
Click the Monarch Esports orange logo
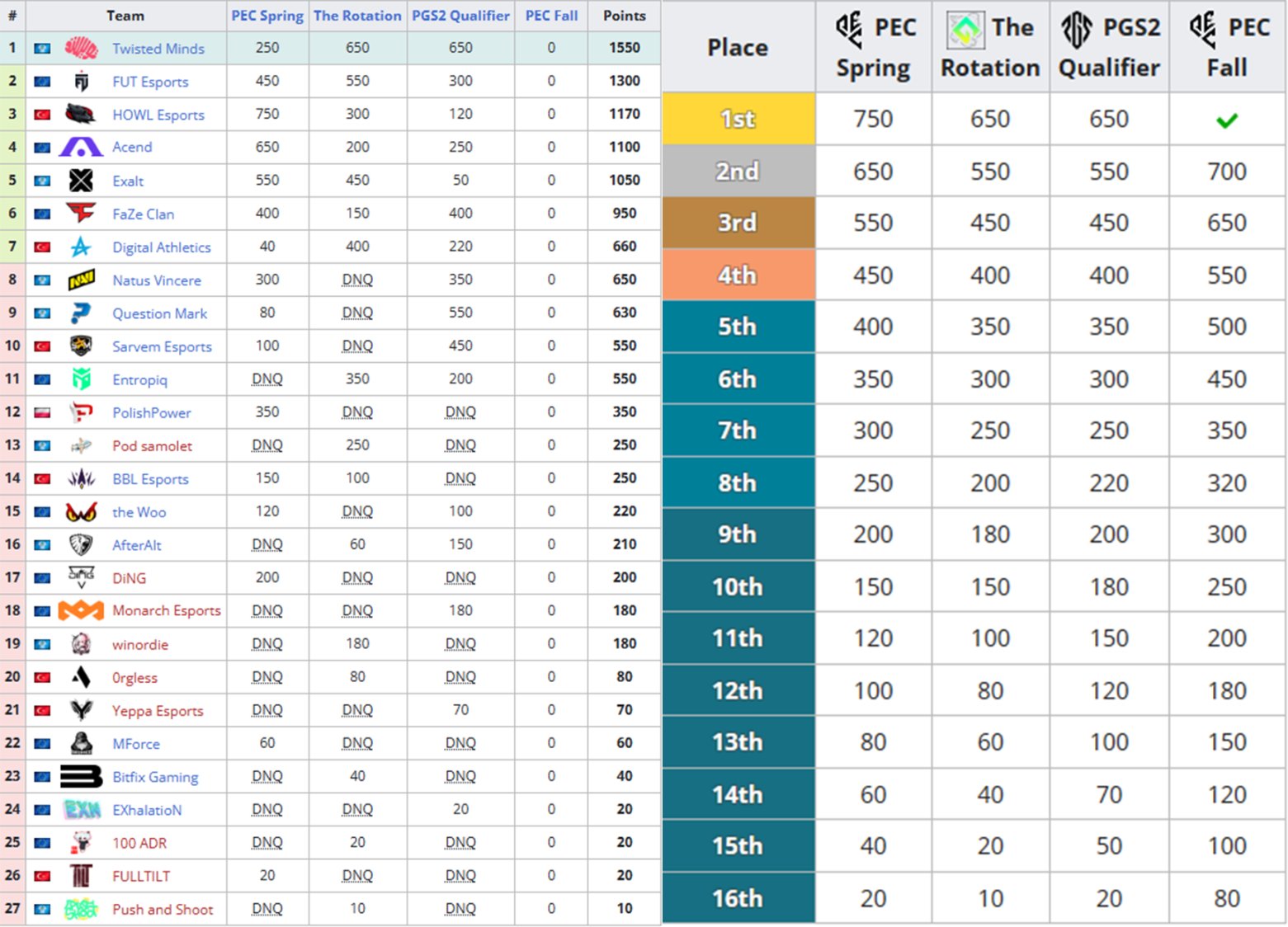tap(81, 610)
